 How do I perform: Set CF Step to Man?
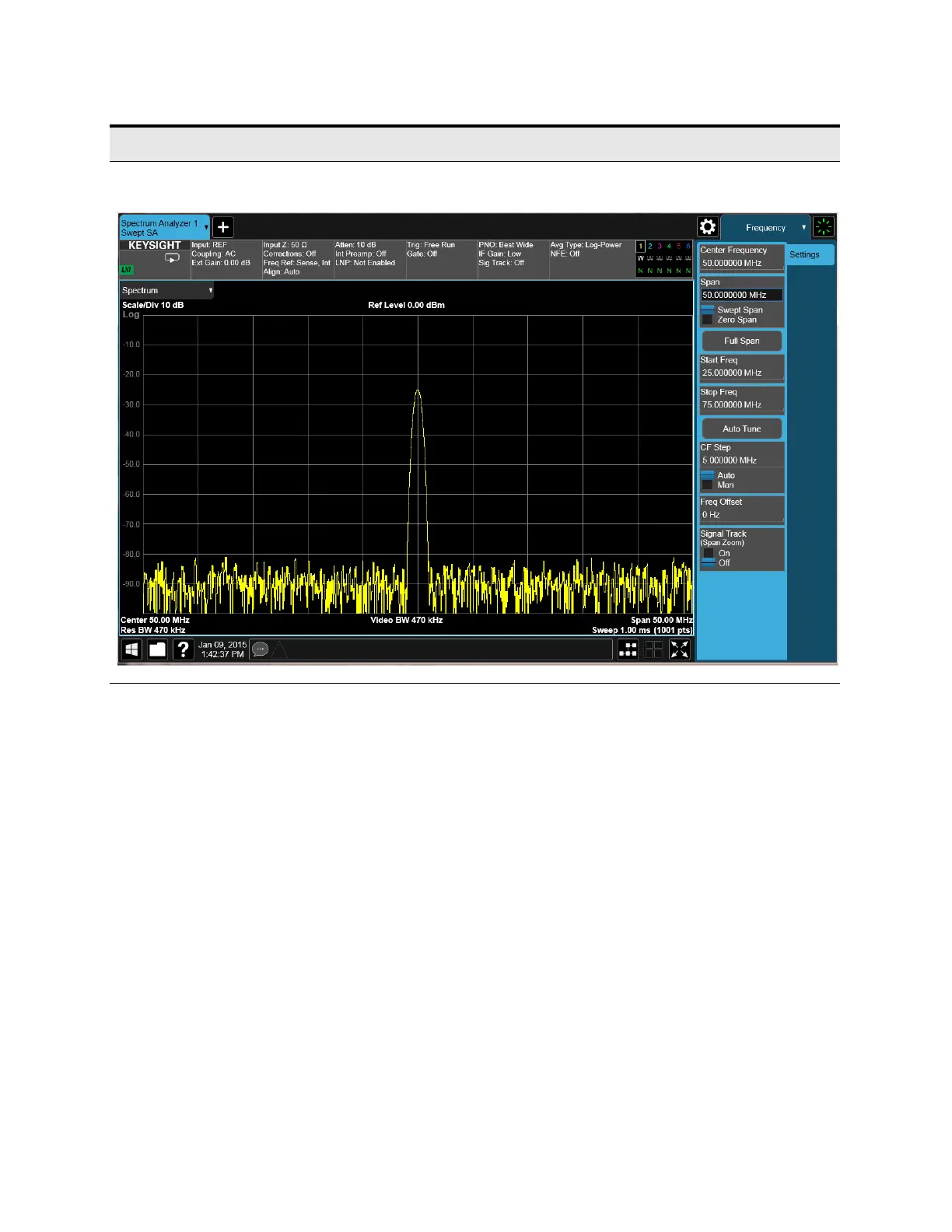tap(718, 485)
